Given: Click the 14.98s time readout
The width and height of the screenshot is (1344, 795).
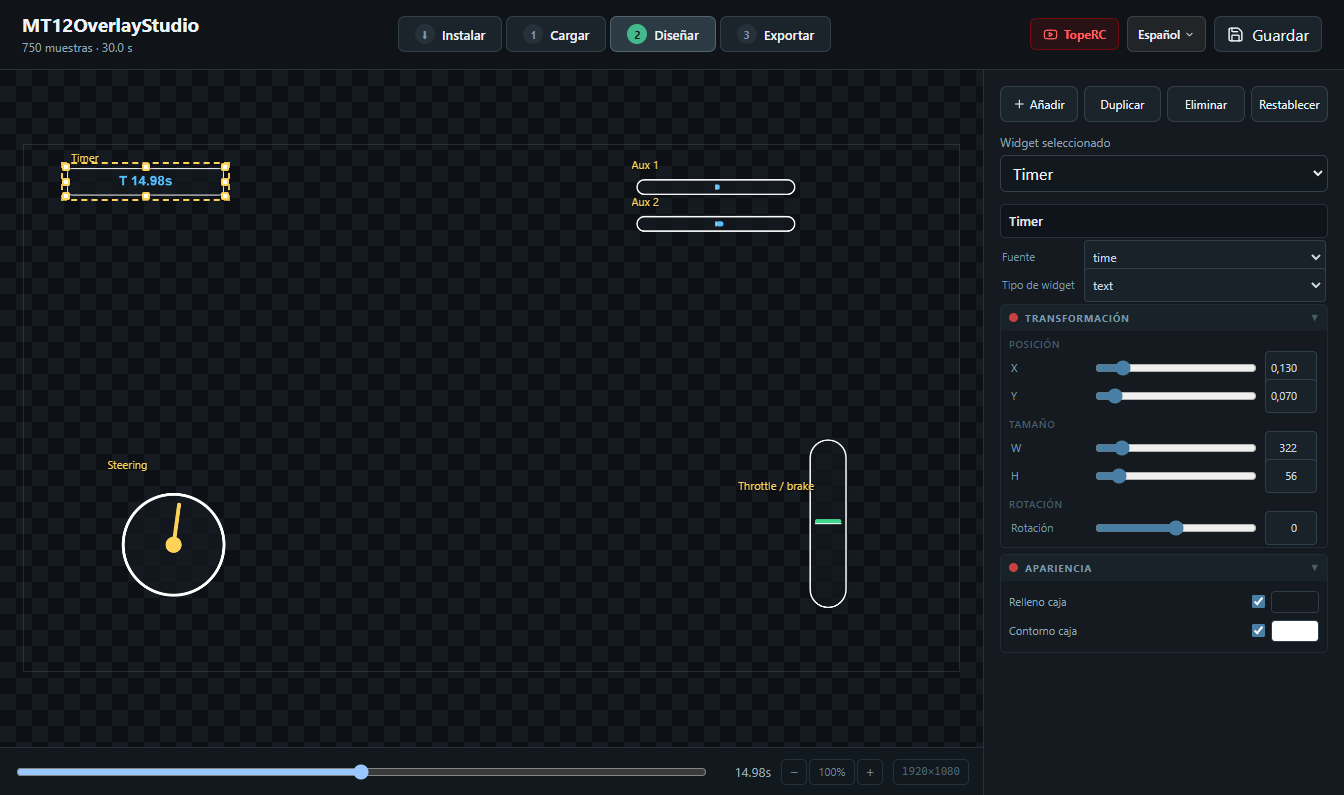Looking at the screenshot, I should 753,772.
